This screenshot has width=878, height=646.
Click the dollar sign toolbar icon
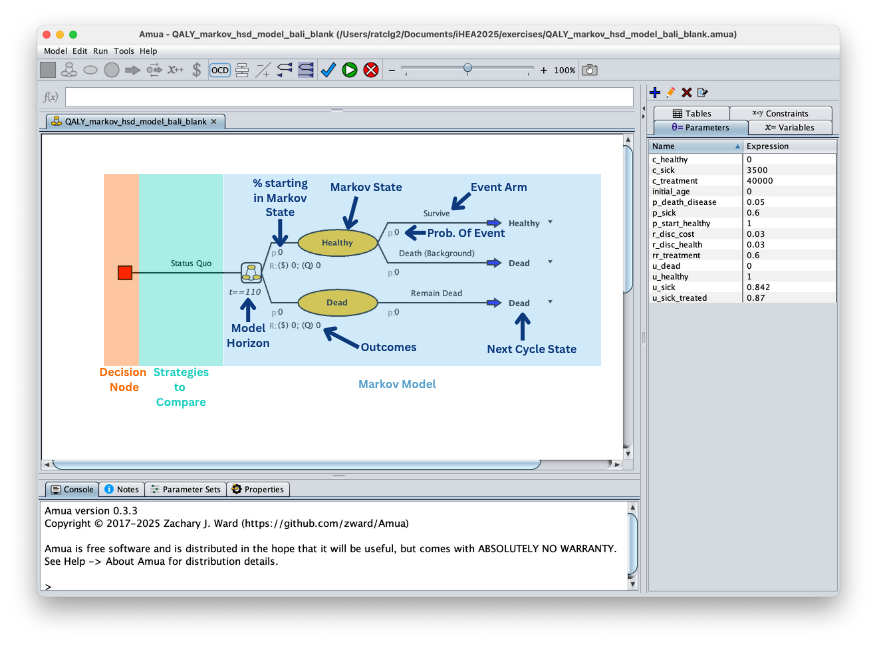[197, 70]
